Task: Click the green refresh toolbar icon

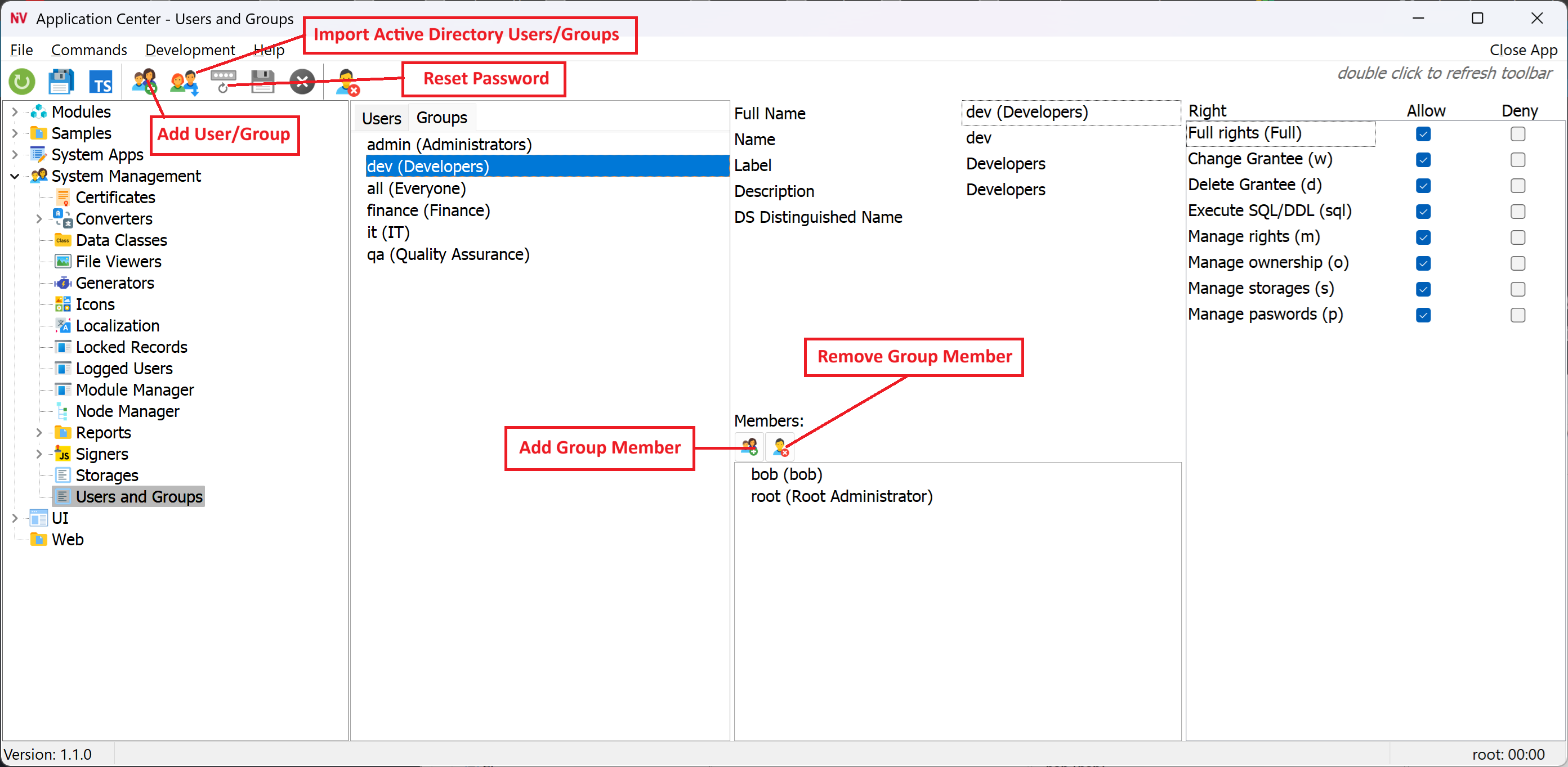Action: 22,82
